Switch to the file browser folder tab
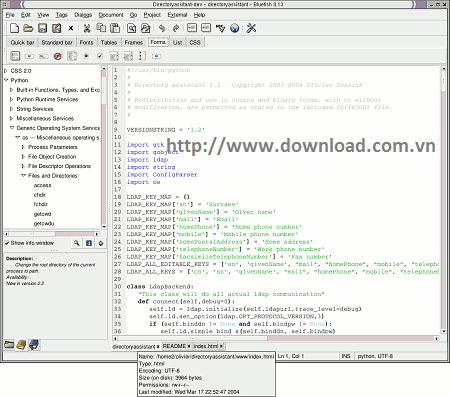Image resolution: width=450 pixels, height=397 pixels. pos(9,344)
